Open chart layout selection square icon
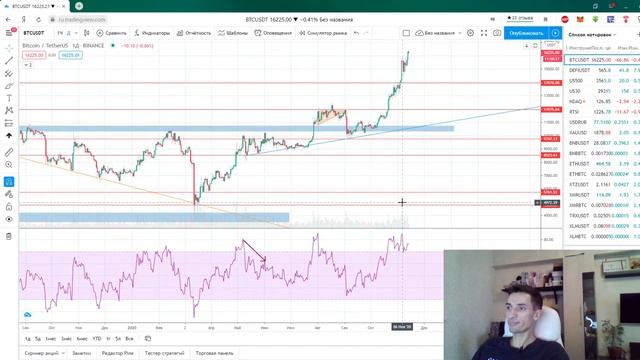 point(406,33)
